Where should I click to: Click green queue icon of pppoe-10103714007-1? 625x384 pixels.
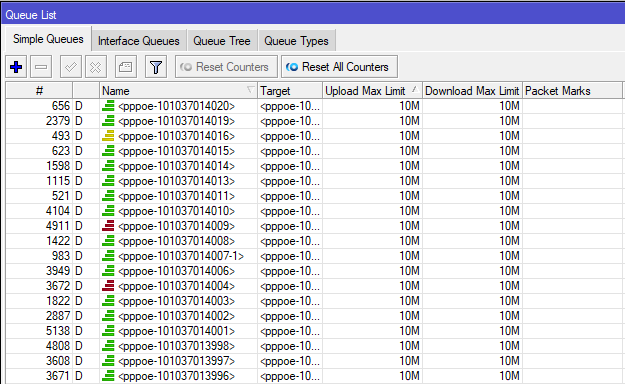click(108, 256)
